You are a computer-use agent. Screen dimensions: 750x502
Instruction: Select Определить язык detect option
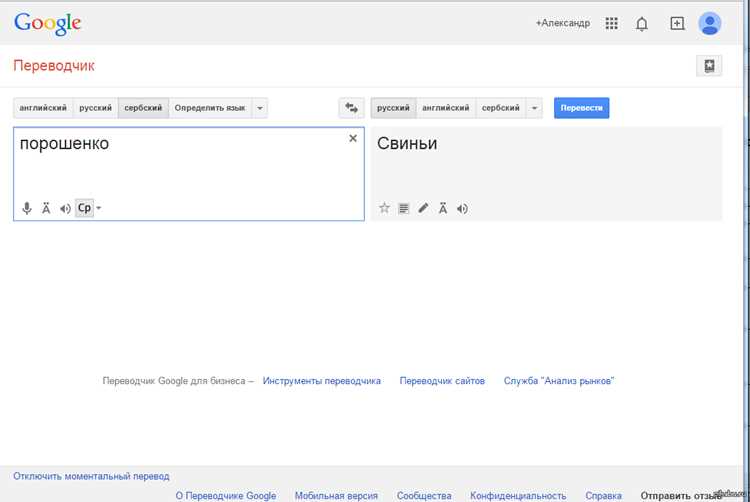[x=210, y=108]
